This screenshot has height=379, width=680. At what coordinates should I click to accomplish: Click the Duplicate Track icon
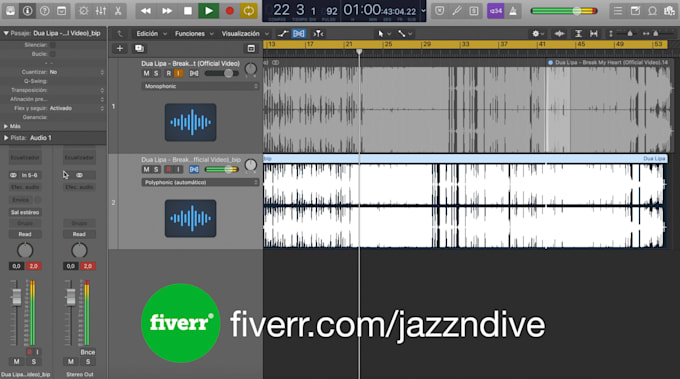pyautogui.click(x=139, y=49)
